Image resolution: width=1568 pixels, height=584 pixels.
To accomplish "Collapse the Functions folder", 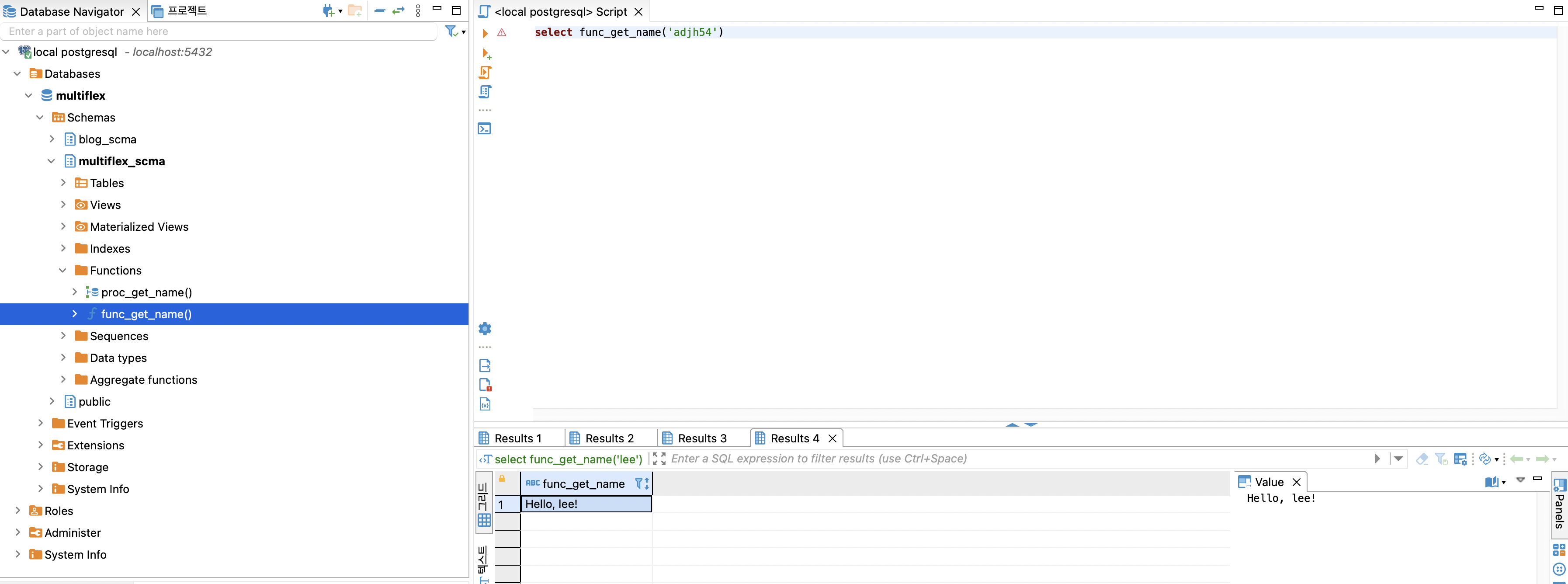I will click(x=62, y=271).
